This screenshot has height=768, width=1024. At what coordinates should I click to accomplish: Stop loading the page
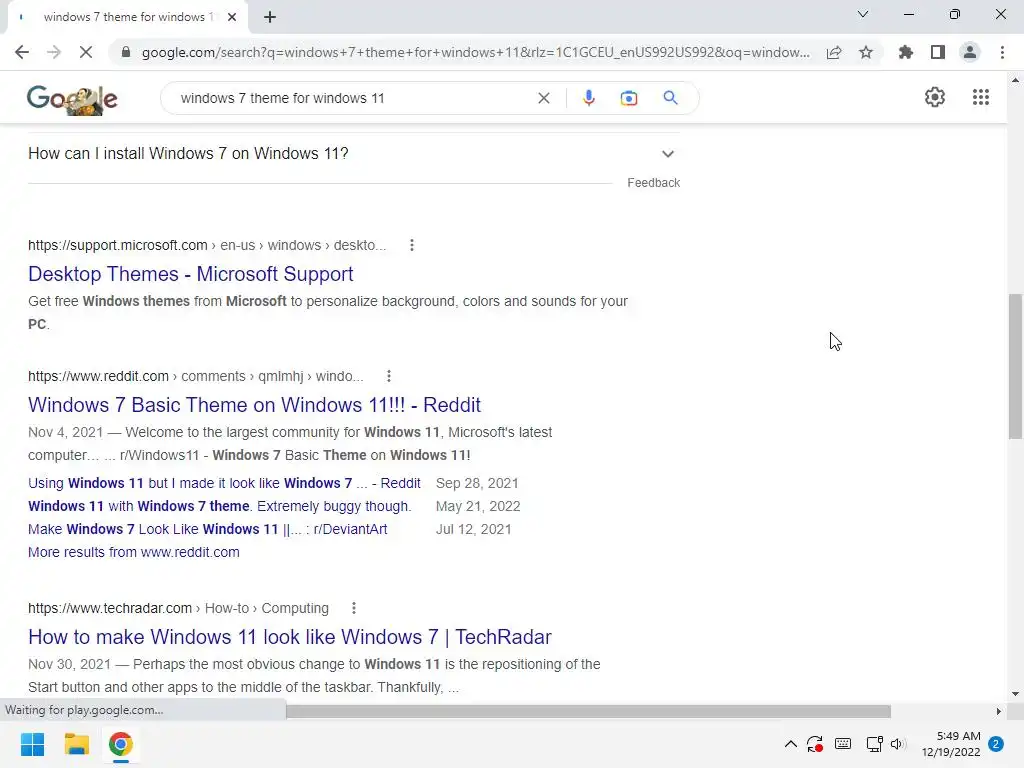pyautogui.click(x=86, y=52)
